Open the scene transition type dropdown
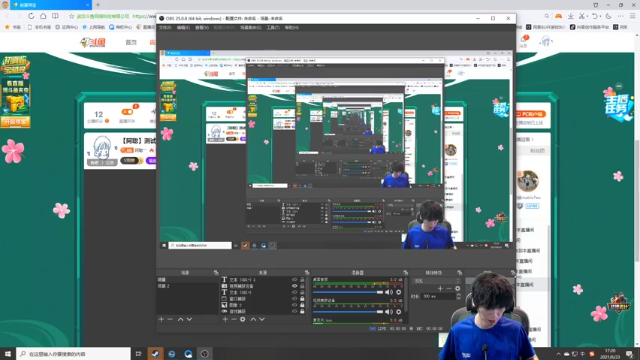Screen dimensions: 640x360 tap(437, 281)
